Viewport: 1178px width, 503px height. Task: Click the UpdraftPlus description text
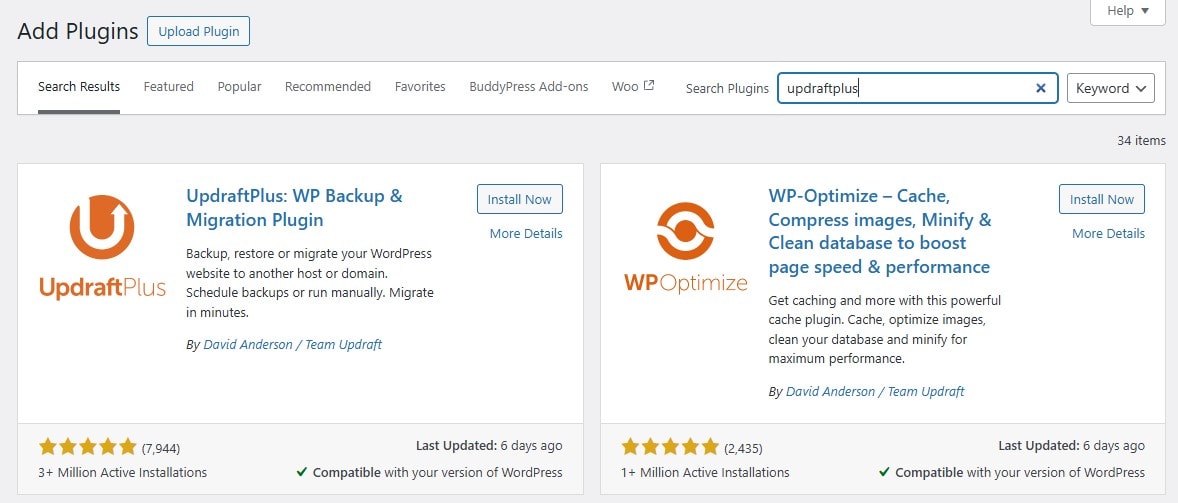pos(310,282)
